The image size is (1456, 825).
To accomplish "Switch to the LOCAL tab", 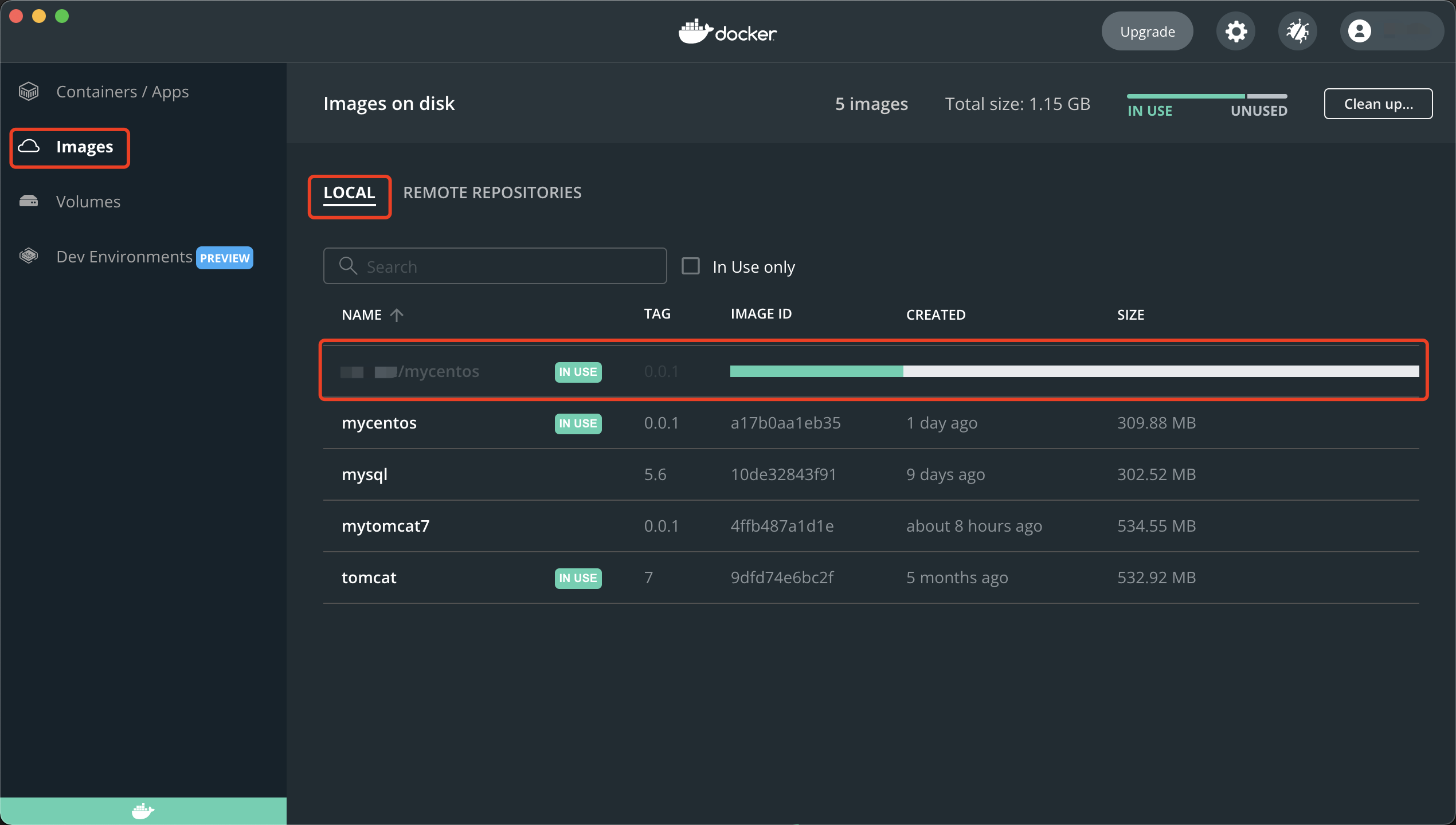I will pyautogui.click(x=349, y=193).
